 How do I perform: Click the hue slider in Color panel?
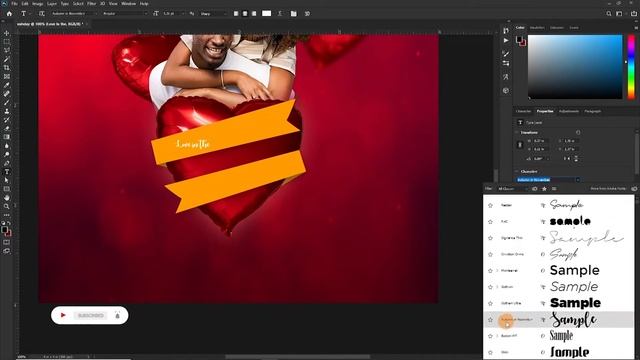631,67
